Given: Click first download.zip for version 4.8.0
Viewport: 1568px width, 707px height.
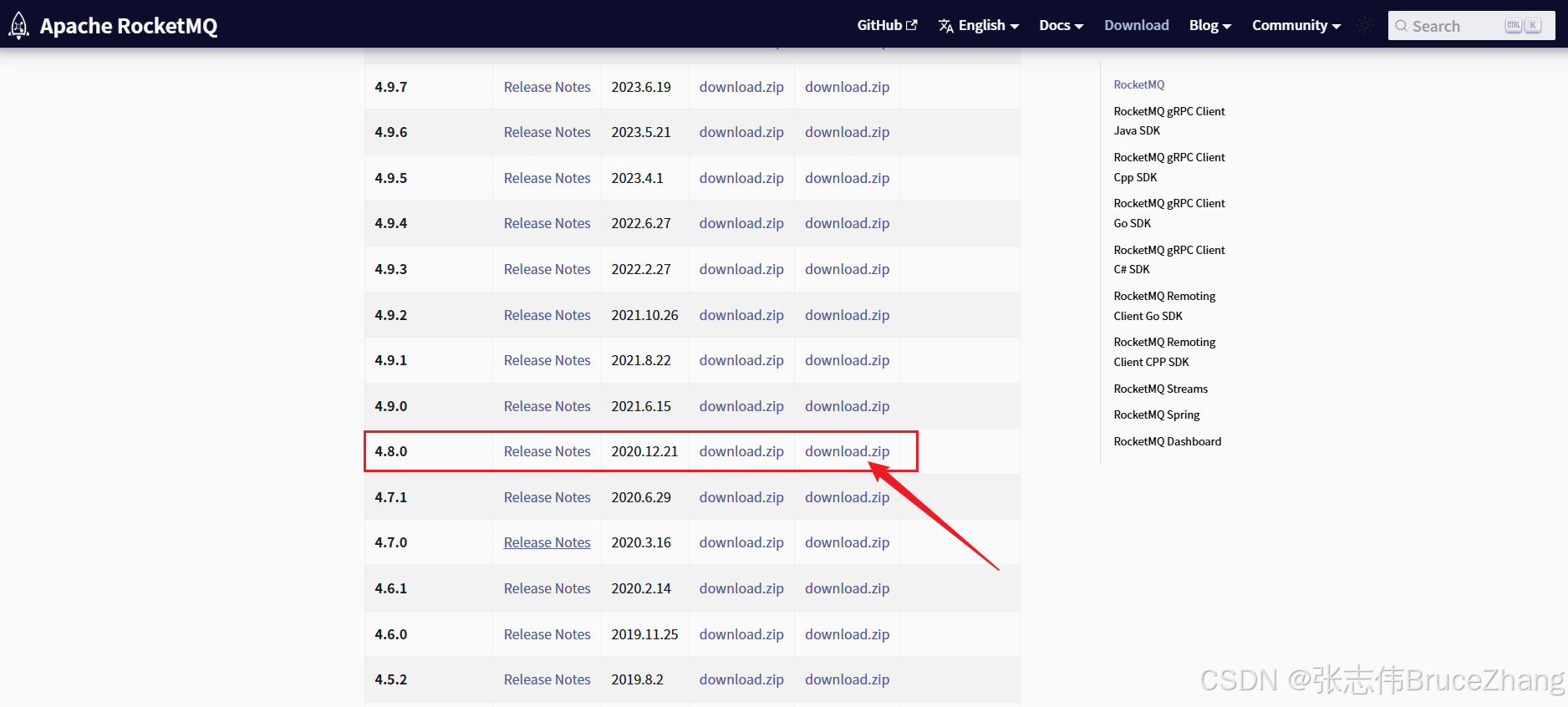Looking at the screenshot, I should (741, 451).
